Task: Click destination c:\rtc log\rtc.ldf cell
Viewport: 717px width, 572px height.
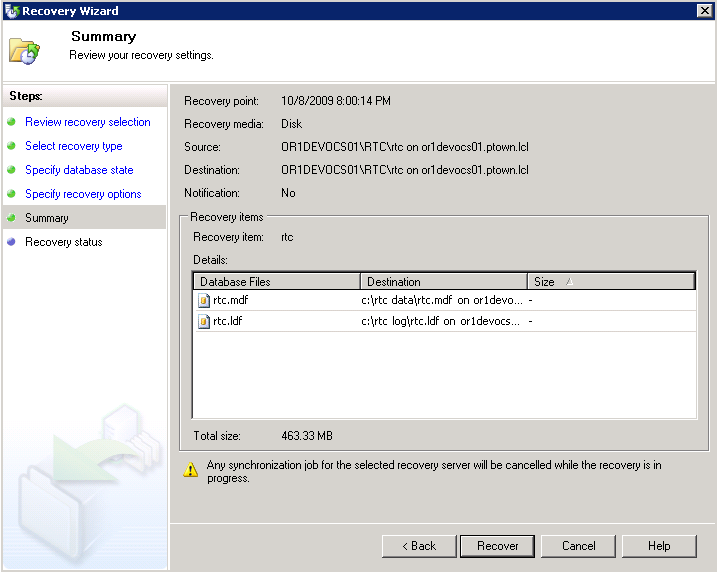Action: click(440, 321)
